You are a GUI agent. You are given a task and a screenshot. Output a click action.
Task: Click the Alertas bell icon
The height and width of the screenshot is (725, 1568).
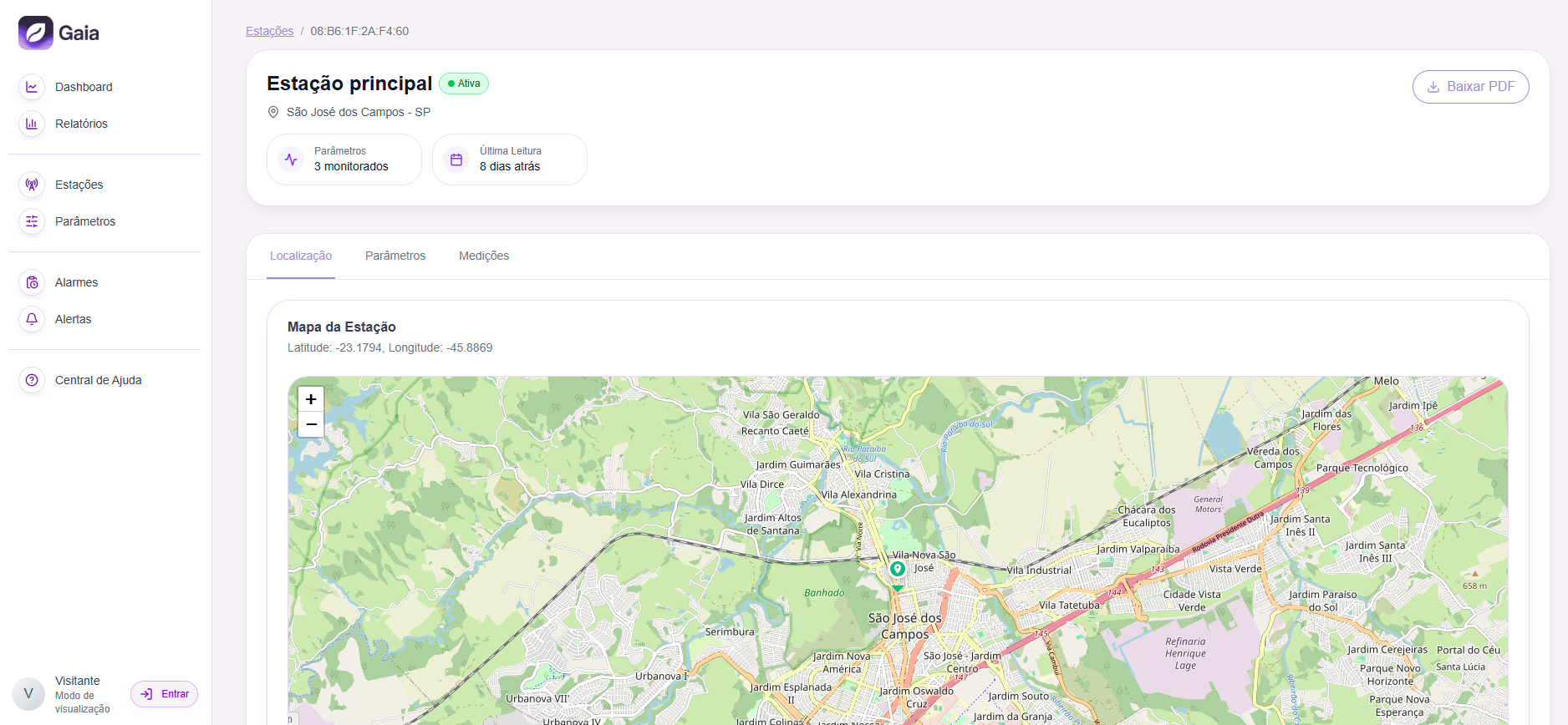pos(32,319)
